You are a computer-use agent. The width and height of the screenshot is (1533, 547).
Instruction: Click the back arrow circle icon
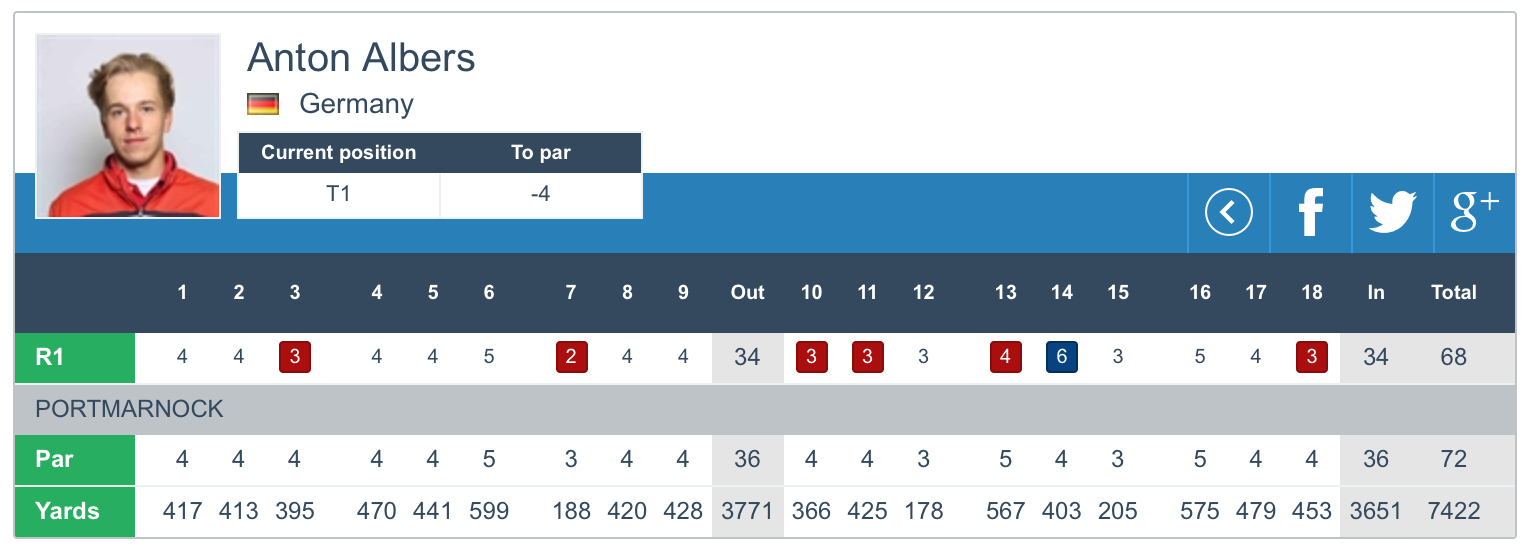coord(1228,213)
